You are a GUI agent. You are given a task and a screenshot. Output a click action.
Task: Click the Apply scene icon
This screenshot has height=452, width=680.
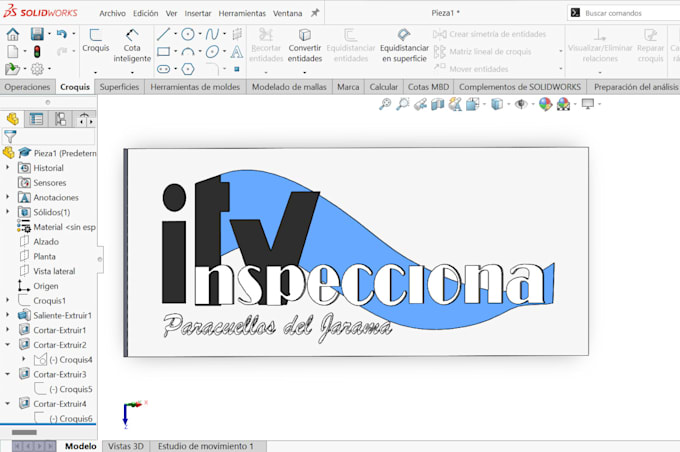pos(563,104)
